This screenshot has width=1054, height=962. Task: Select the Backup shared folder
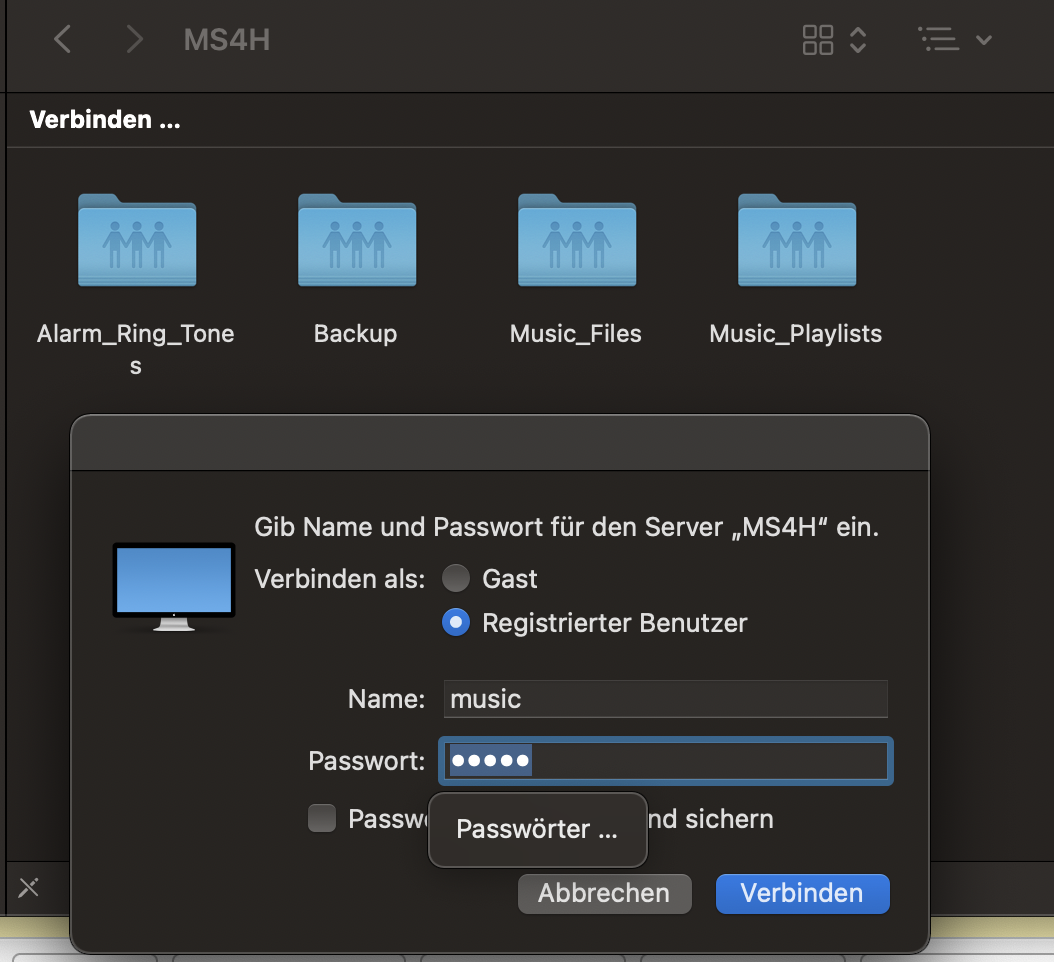356,242
